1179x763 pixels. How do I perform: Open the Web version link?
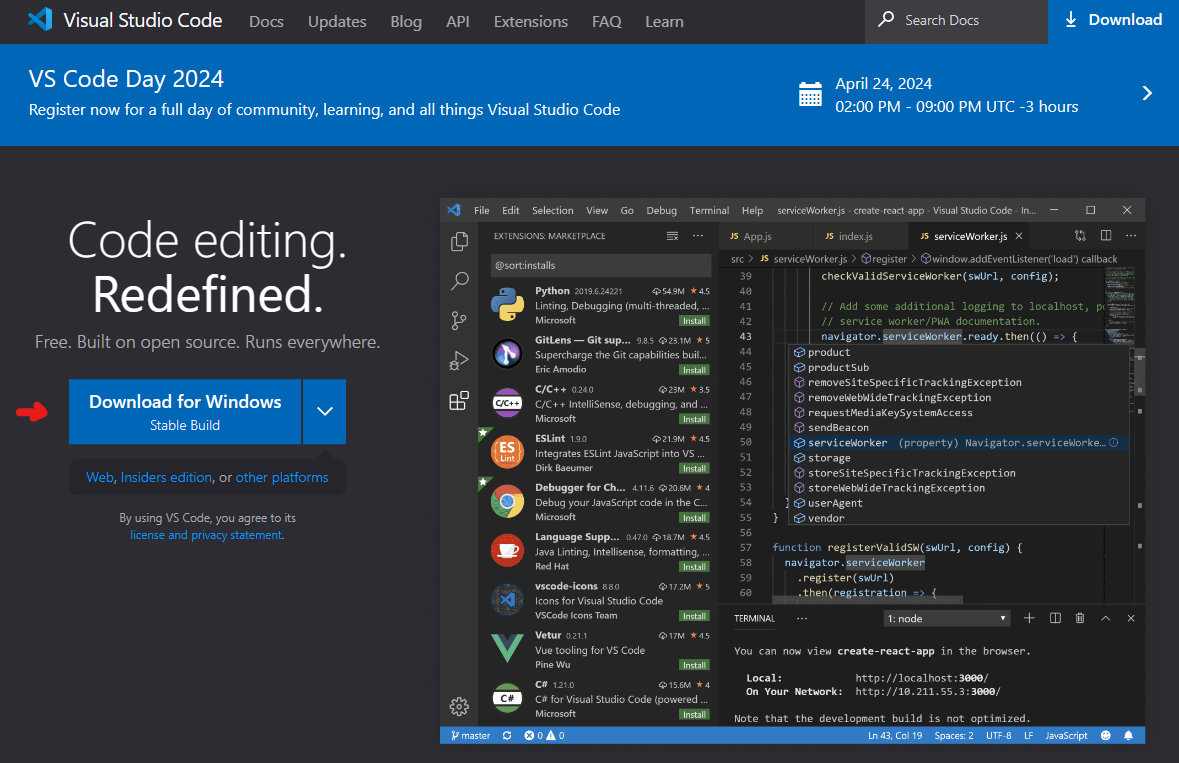click(x=99, y=477)
